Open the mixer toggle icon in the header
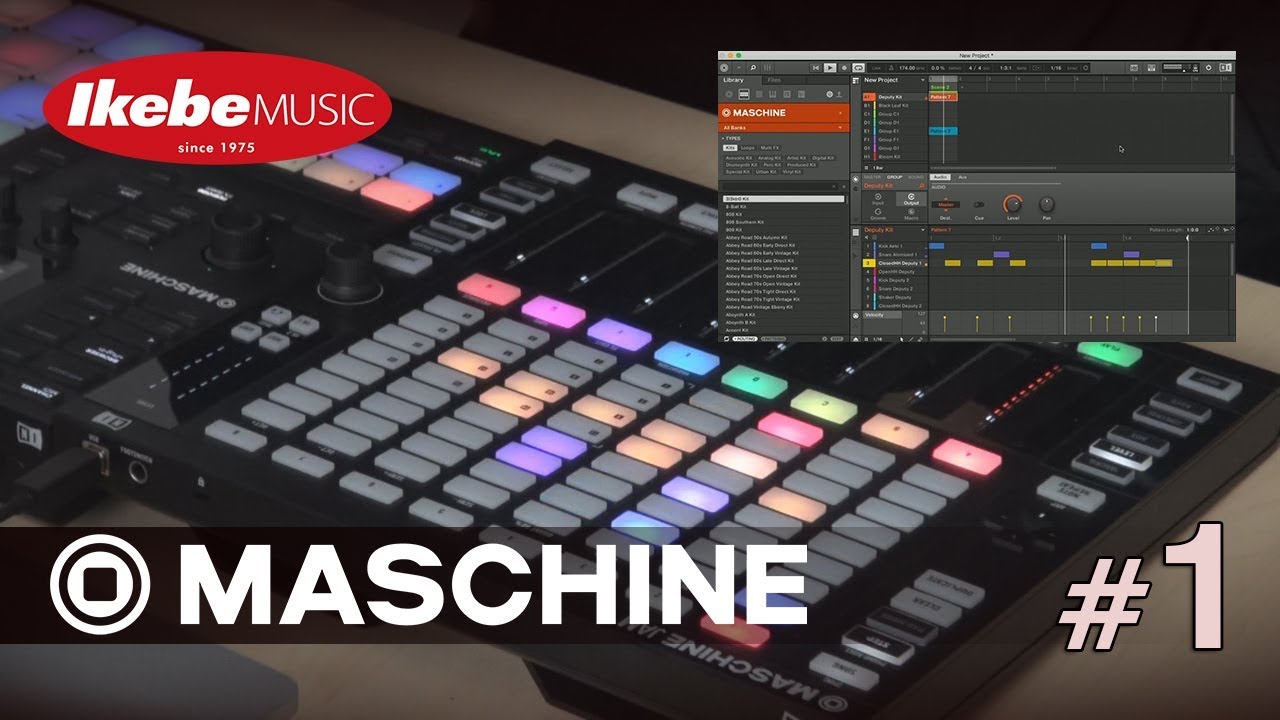1280x720 pixels. pos(767,68)
